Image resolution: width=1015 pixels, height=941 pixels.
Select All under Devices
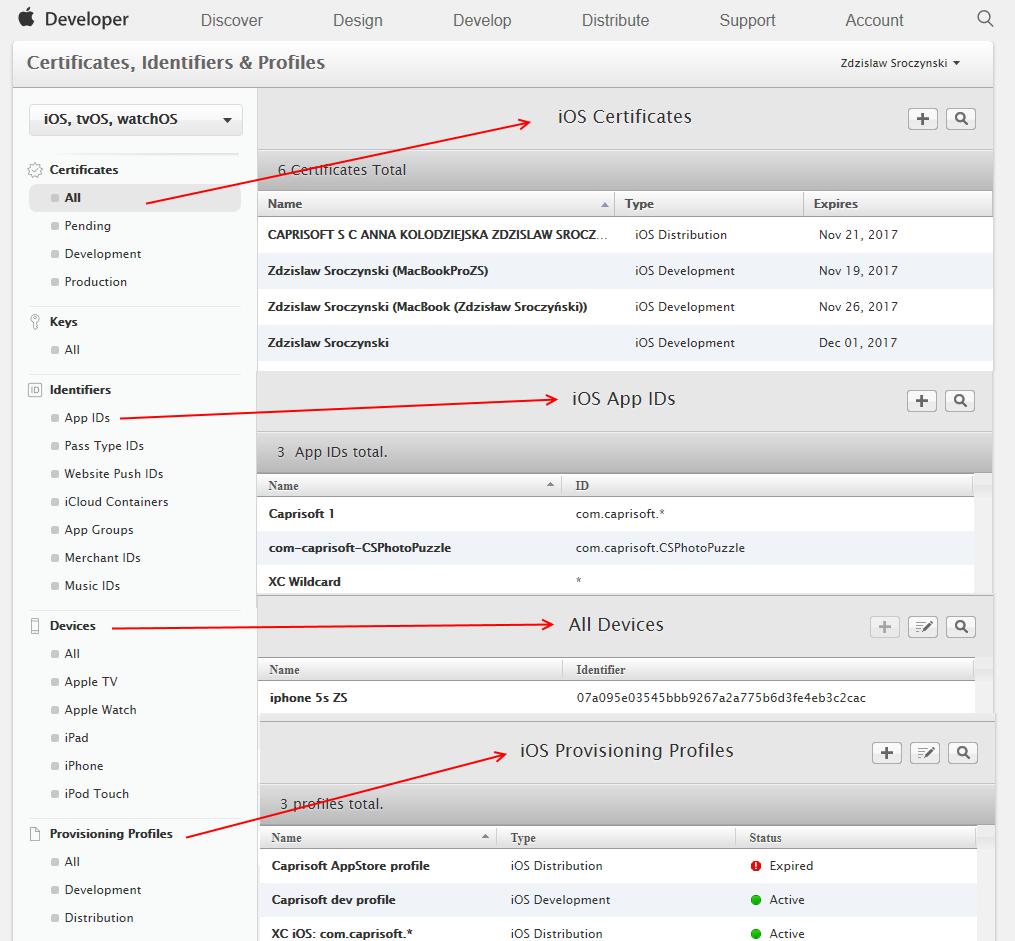click(72, 654)
